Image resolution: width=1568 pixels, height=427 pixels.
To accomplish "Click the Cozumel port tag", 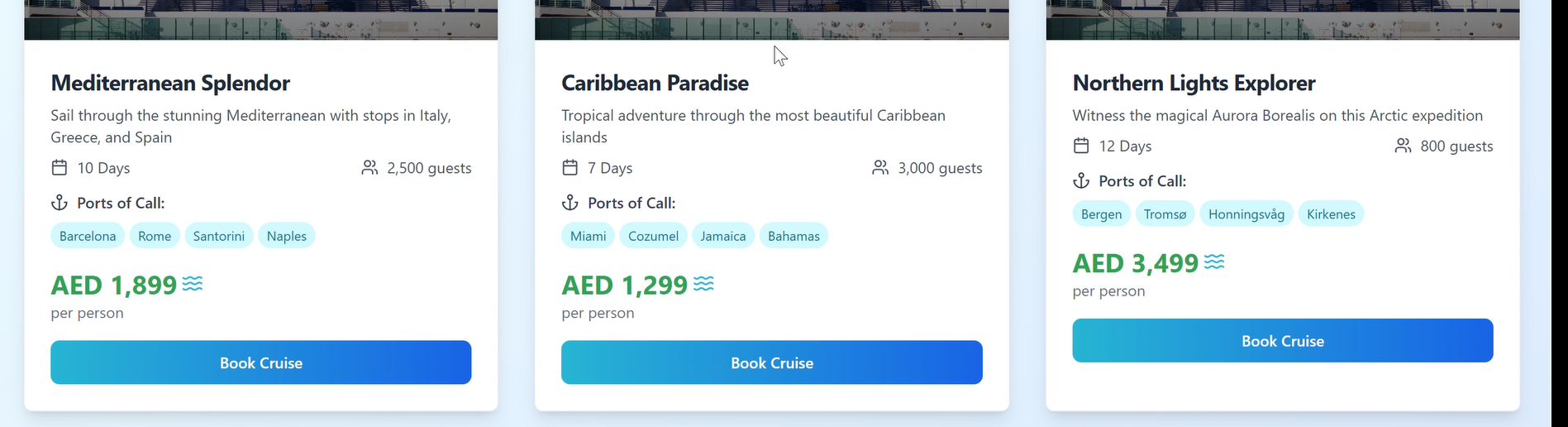I will (653, 236).
